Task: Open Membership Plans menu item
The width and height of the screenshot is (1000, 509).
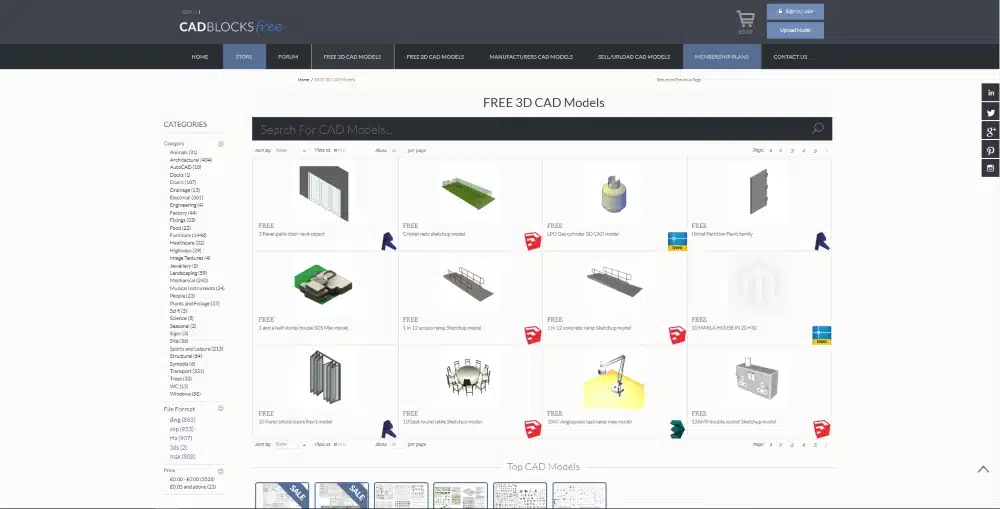Action: 721,57
